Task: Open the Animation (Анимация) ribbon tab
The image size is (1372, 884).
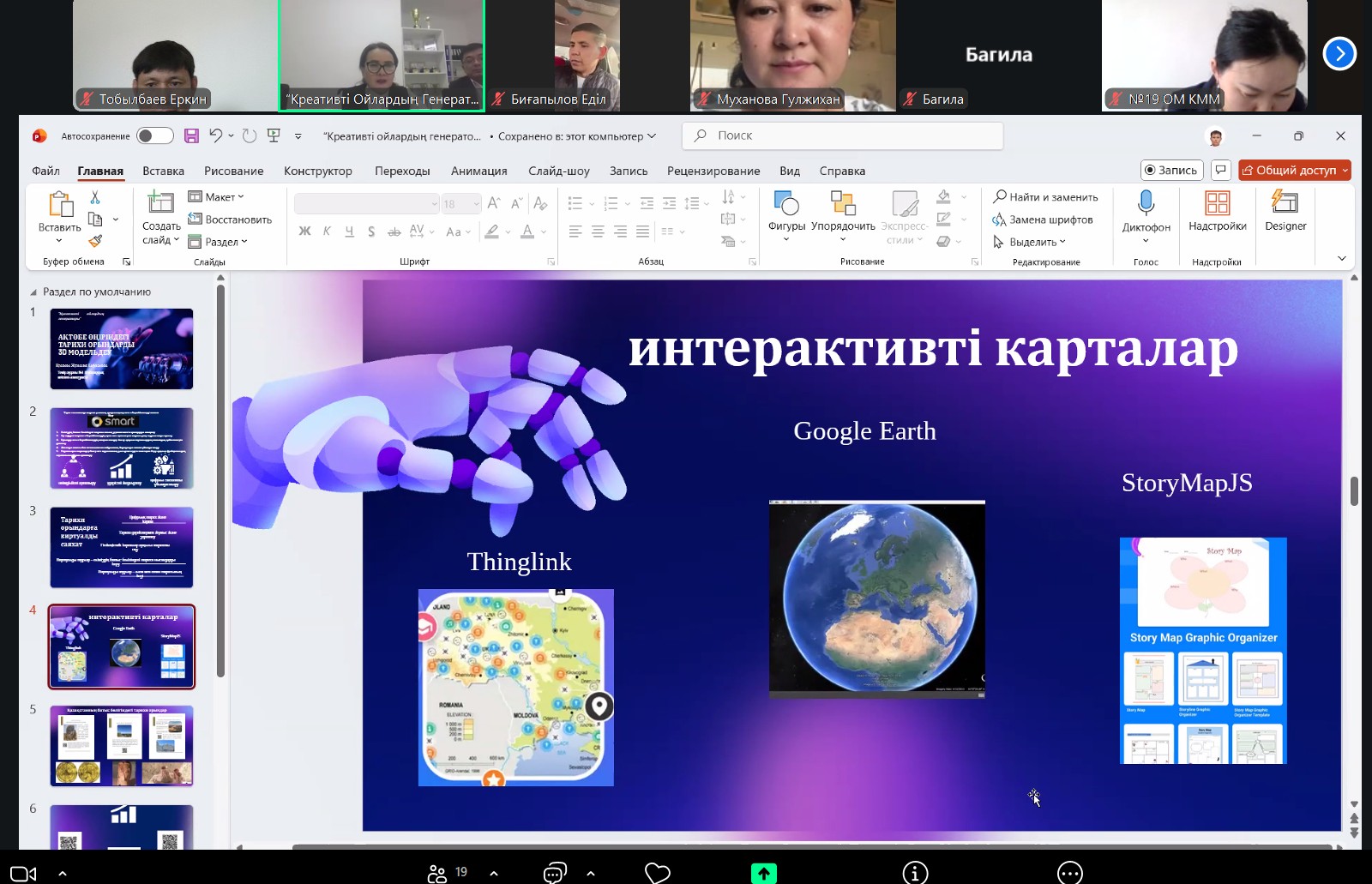Action: click(x=478, y=171)
